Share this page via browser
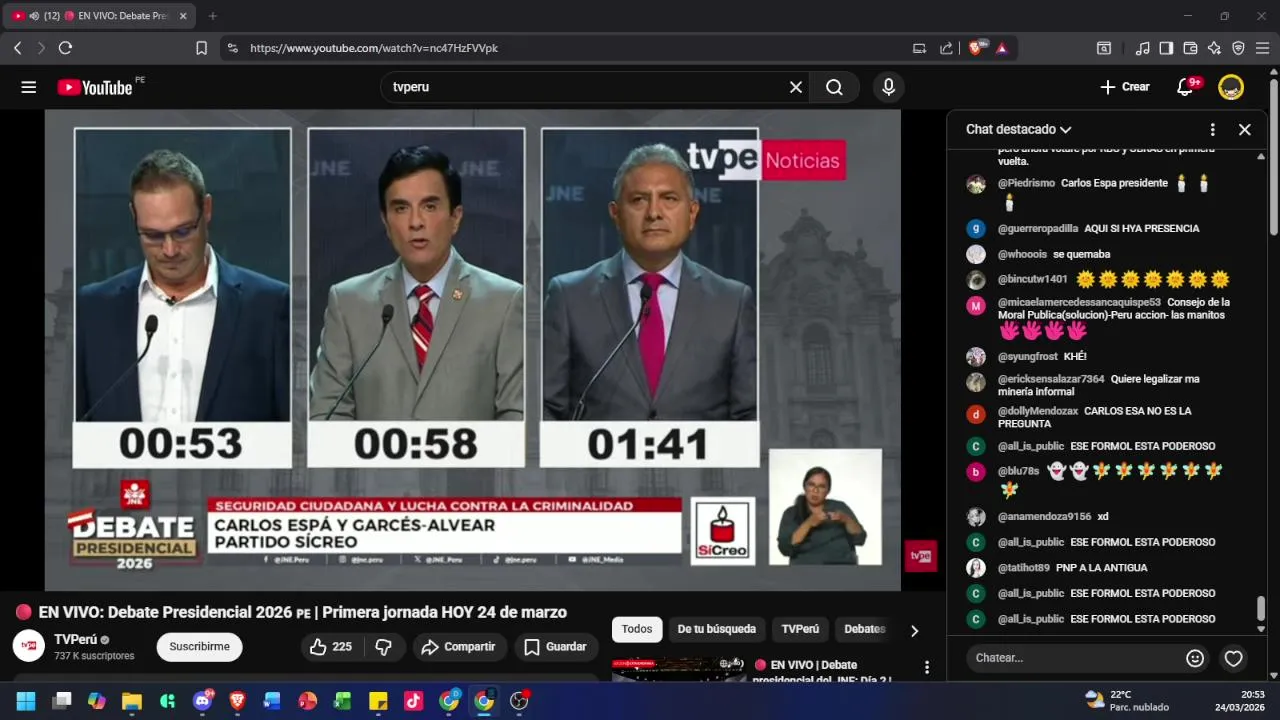This screenshot has width=1280, height=720. coord(946,48)
